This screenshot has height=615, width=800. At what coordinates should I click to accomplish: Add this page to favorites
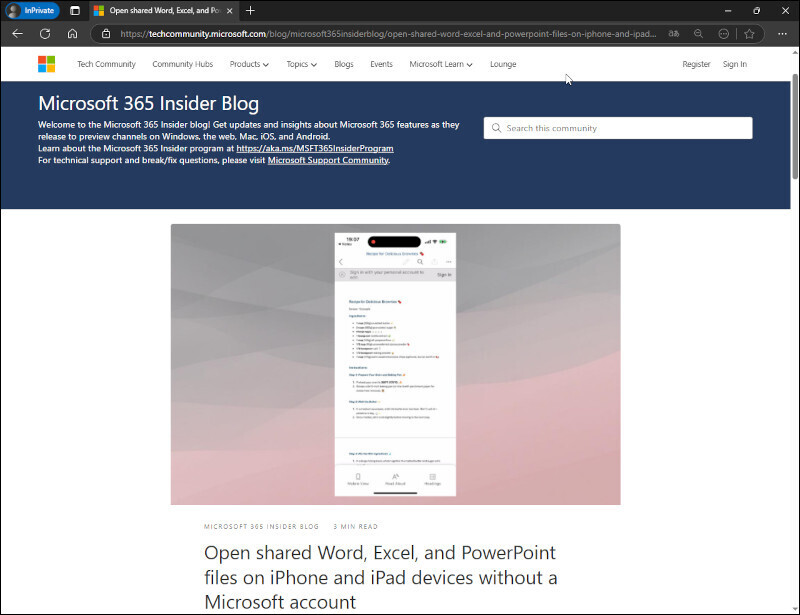coord(749,34)
